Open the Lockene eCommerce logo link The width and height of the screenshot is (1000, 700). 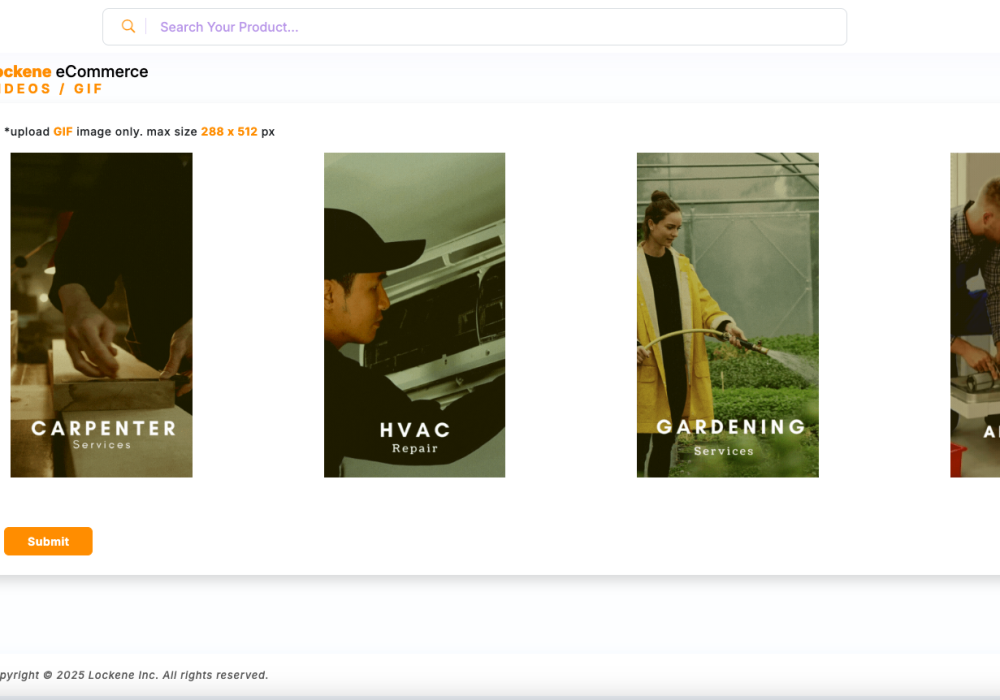[73, 72]
